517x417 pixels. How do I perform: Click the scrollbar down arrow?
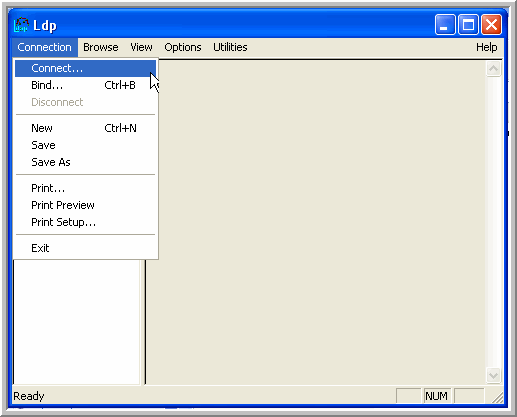pos(493,376)
